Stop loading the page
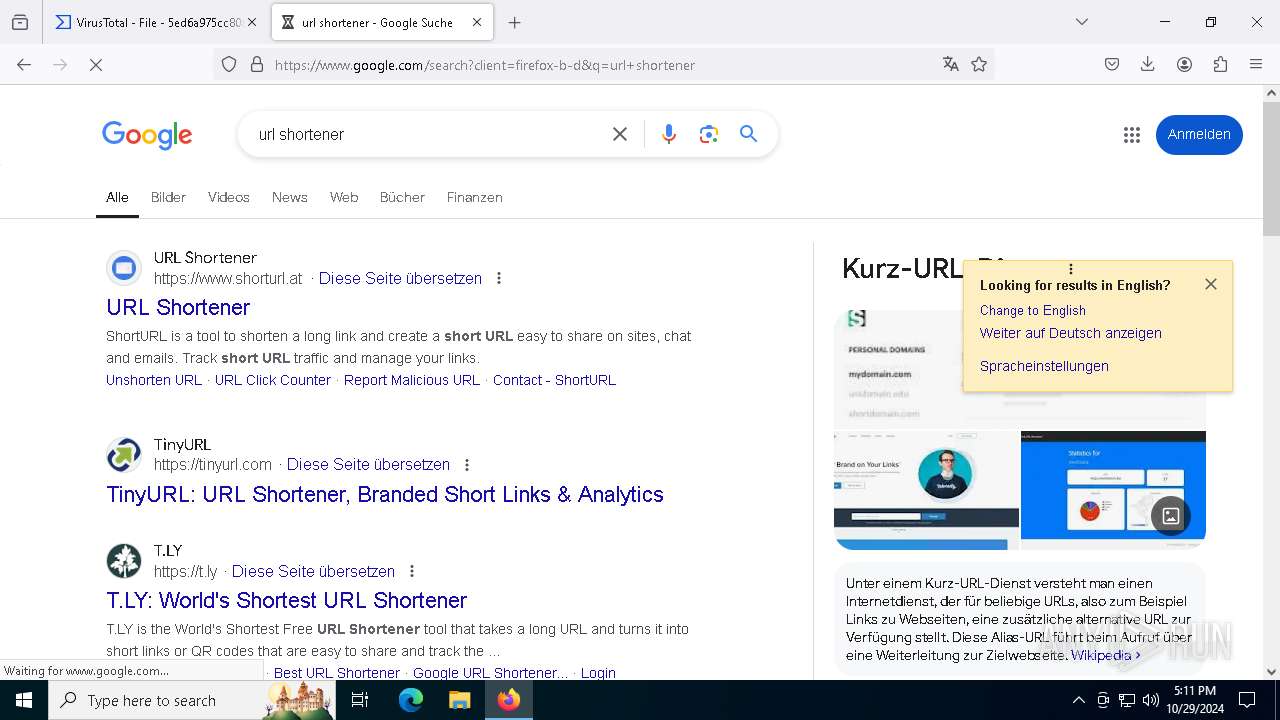1280x720 pixels. [96, 64]
